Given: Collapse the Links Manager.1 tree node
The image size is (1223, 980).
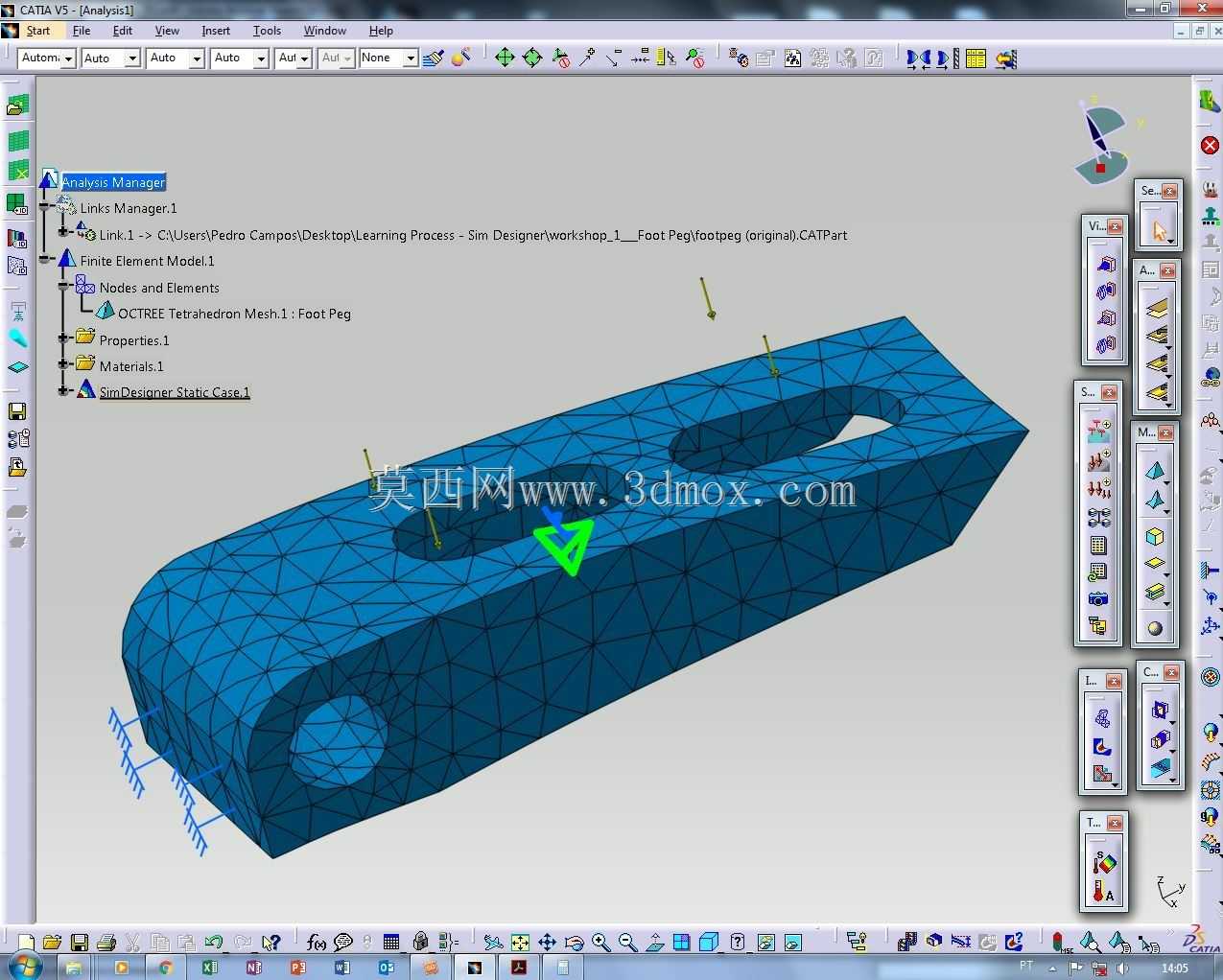Looking at the screenshot, I should coord(44,207).
